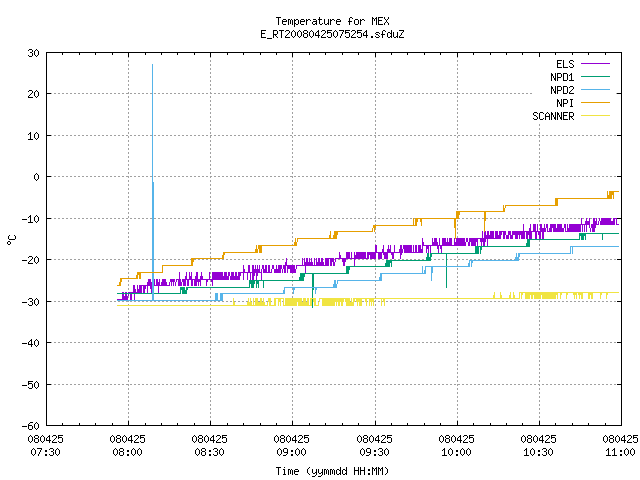Click the x-axis tick label '08:30'
This screenshot has height=480, width=640.
(209, 452)
